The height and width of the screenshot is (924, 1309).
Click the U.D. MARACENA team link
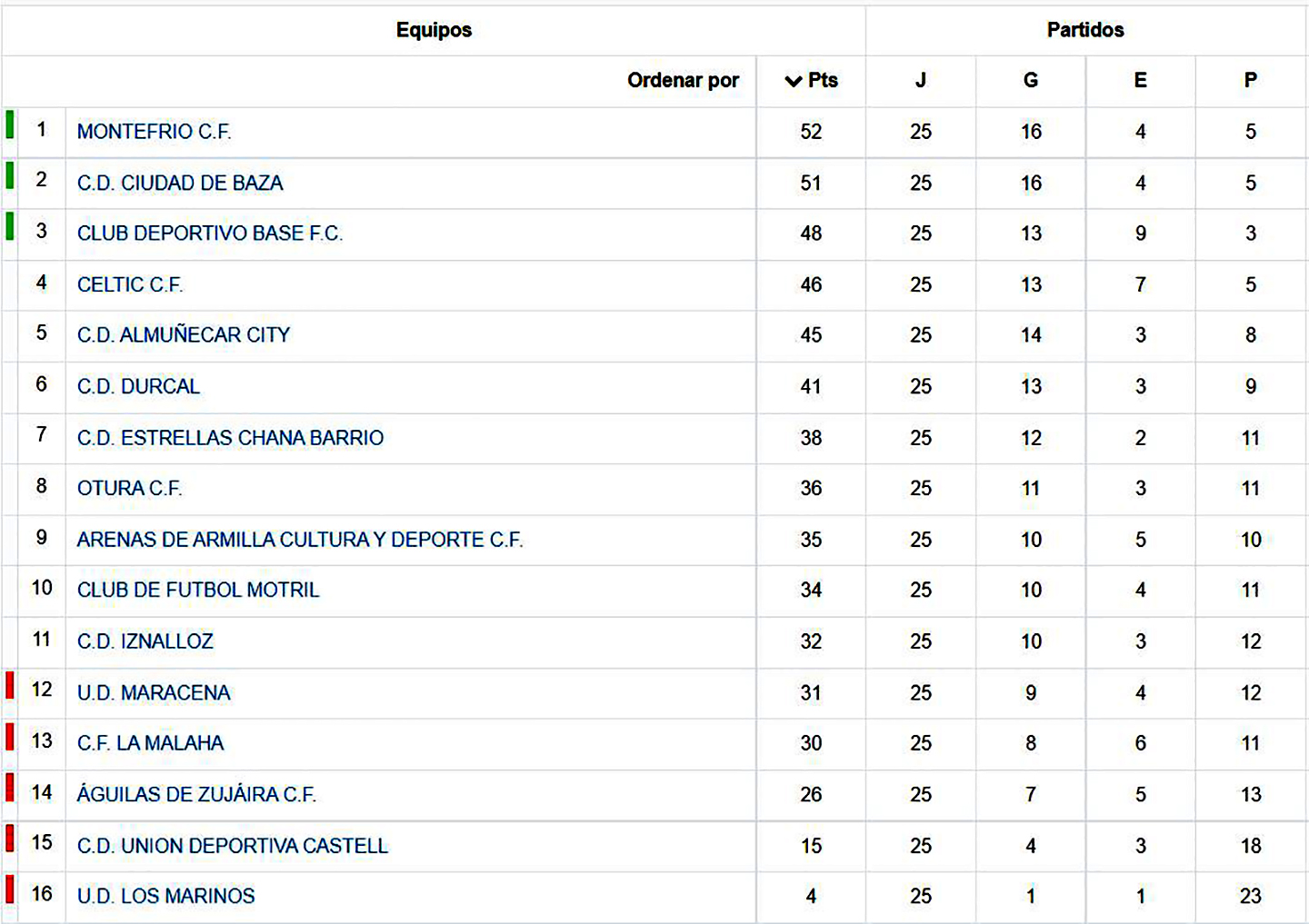click(154, 693)
